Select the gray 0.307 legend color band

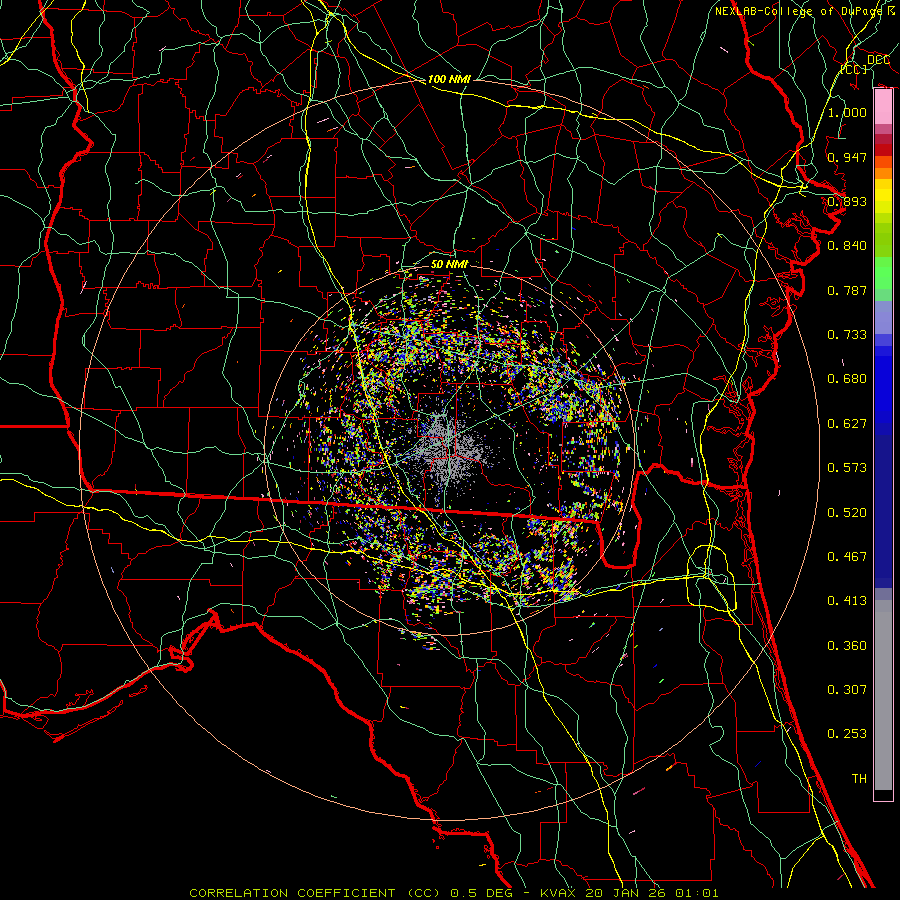(x=883, y=690)
